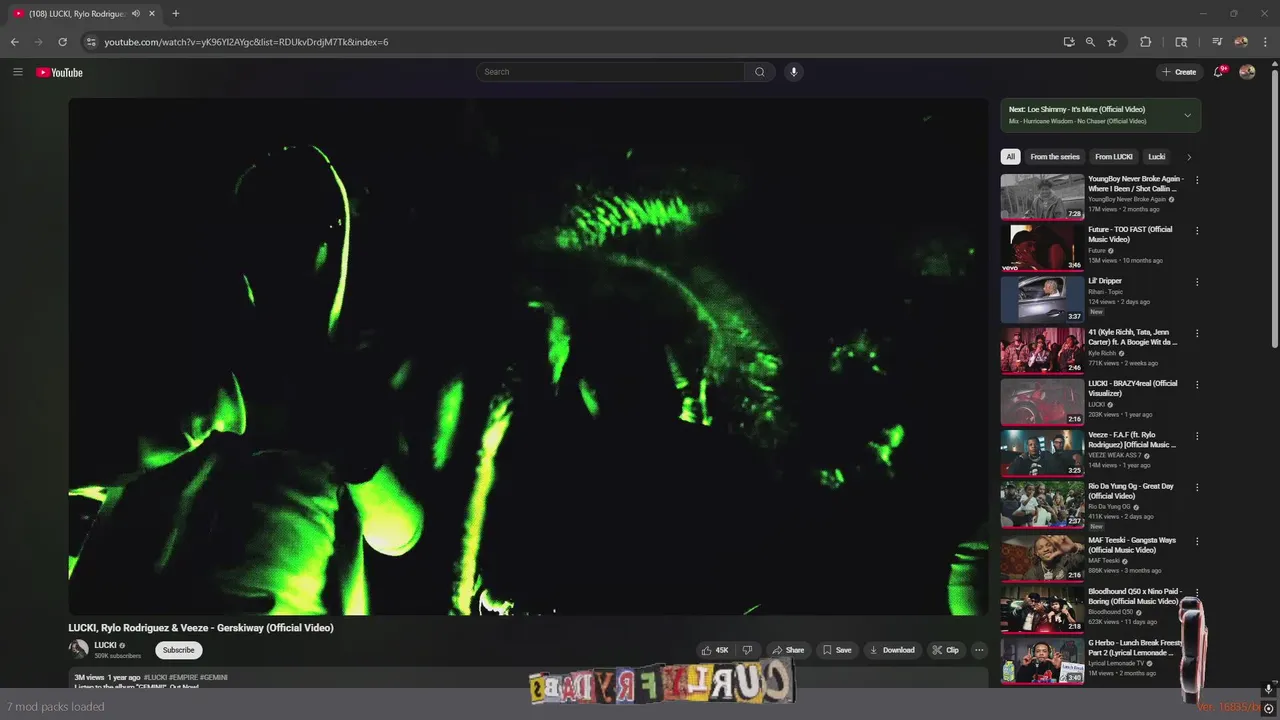
Task: Open the LUCKI channel name link
Action: (x=105, y=645)
